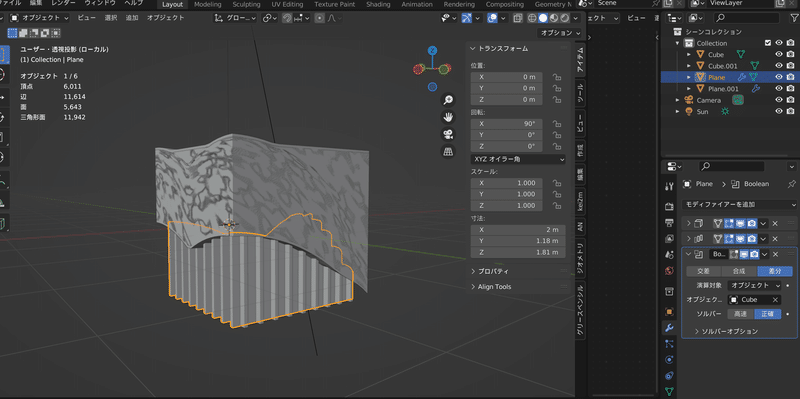Screen dimensions: 800x399
Task: Click the zoom magnifier in the viewport
Action: [x=448, y=99]
